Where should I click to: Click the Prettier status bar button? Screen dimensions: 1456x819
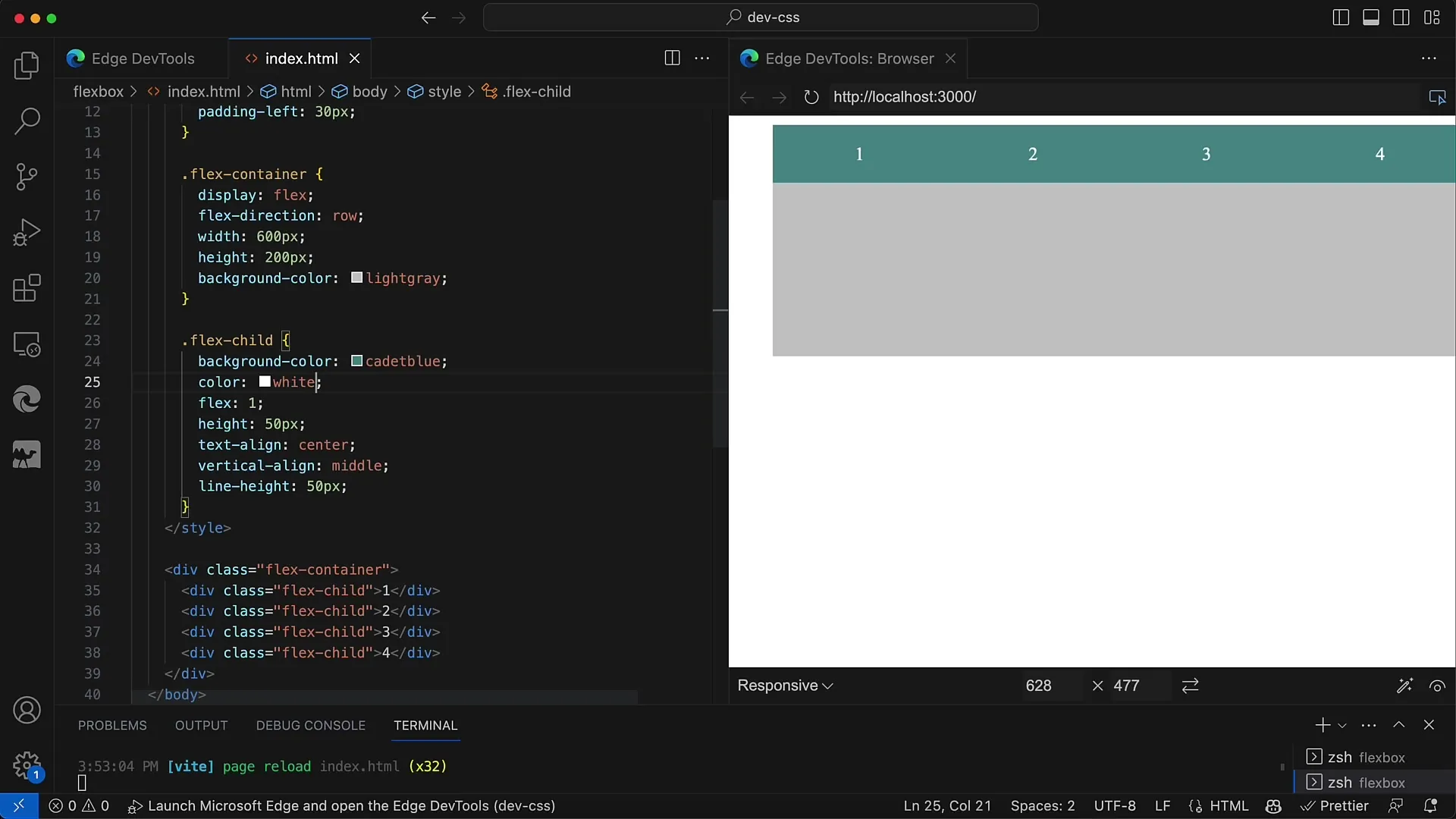1335,806
